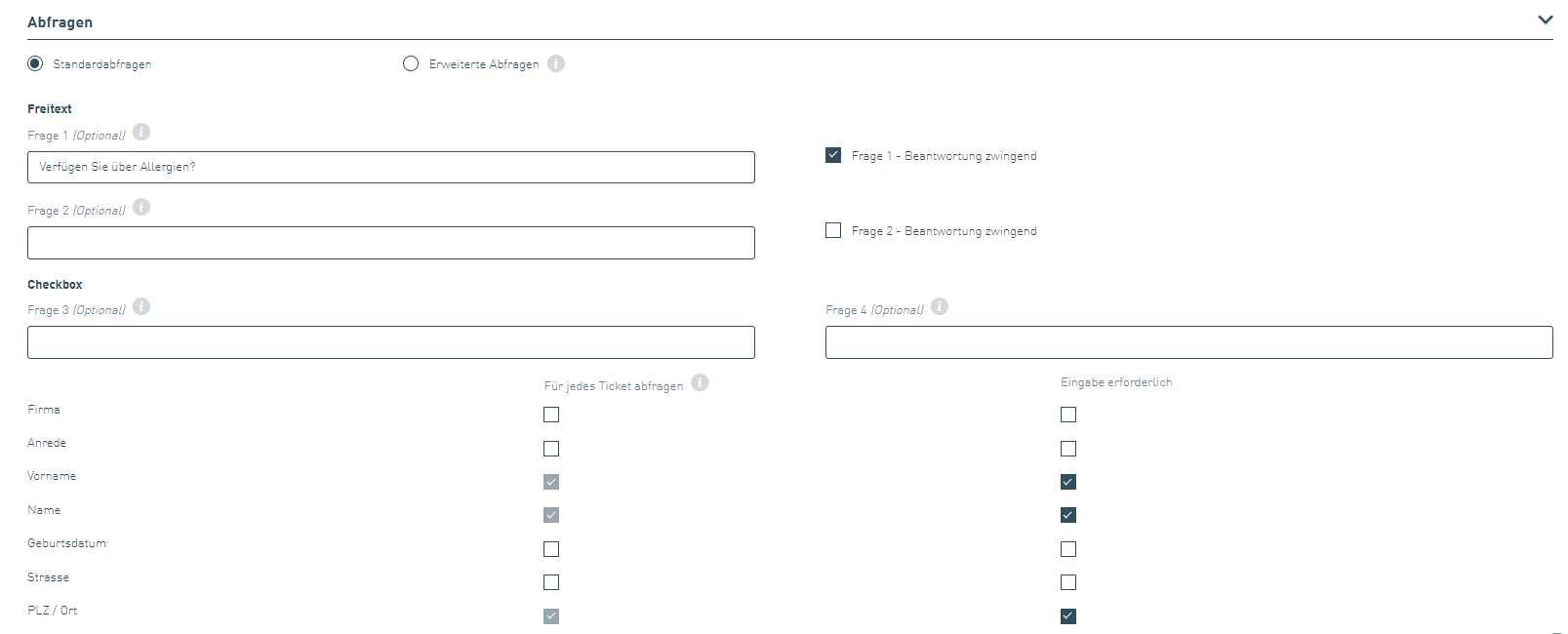The height and width of the screenshot is (634, 1568).
Task: Select the Erweiterte Abfragen radio option
Action: [411, 63]
